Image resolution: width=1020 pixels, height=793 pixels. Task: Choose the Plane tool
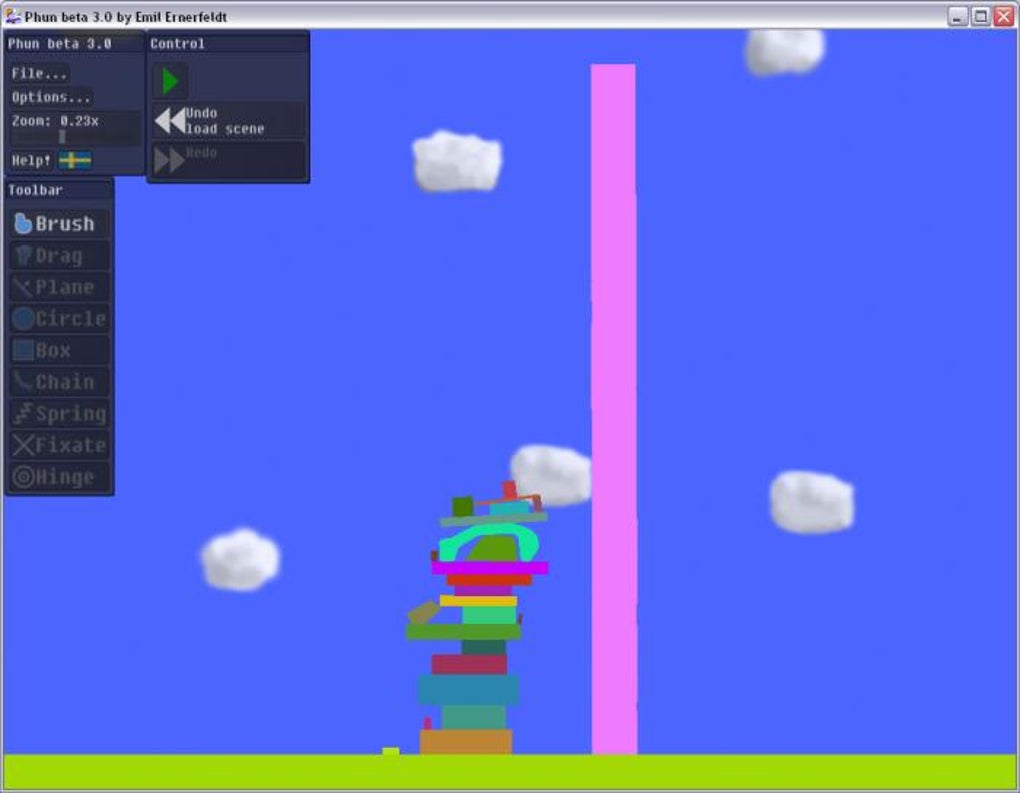pos(60,287)
